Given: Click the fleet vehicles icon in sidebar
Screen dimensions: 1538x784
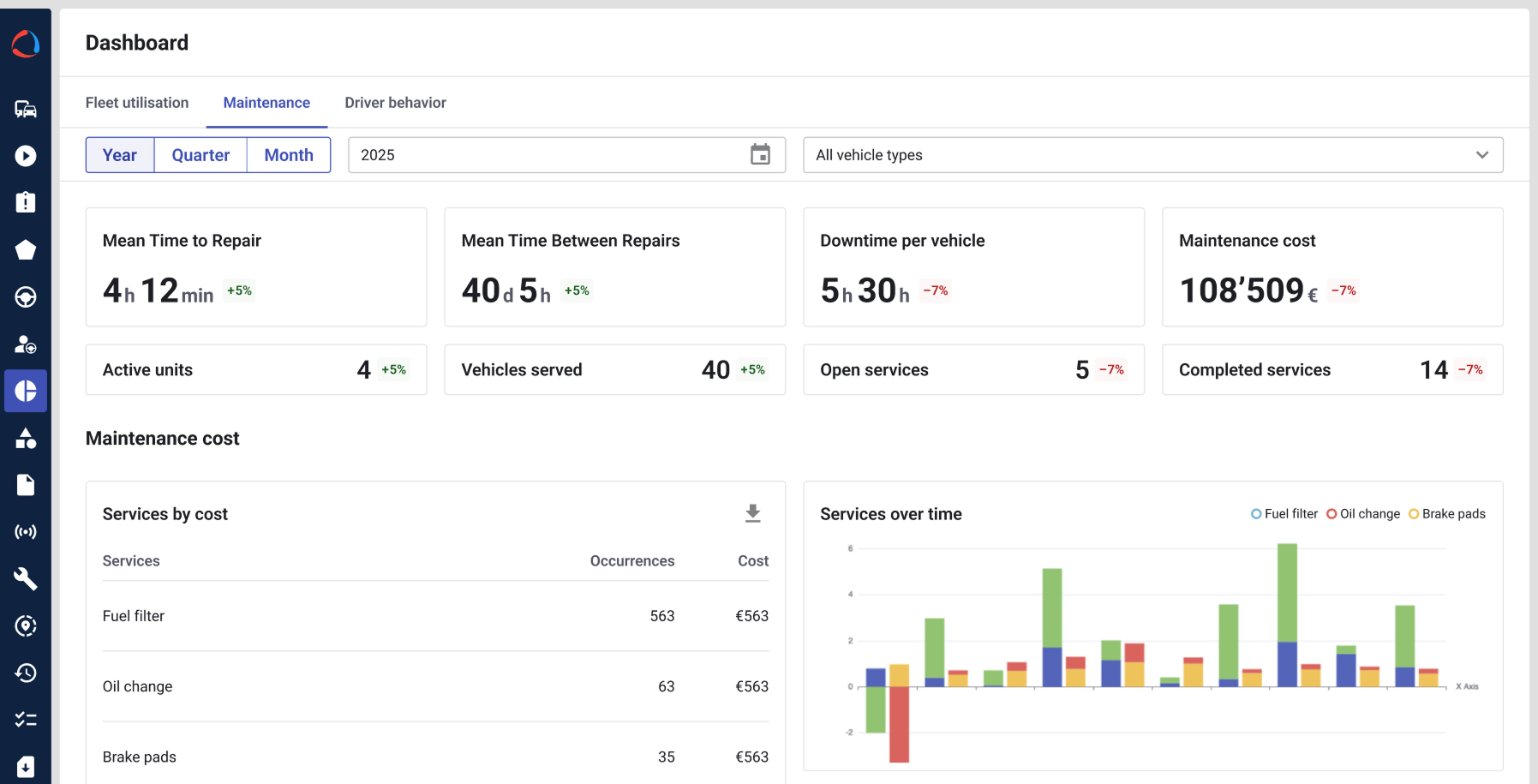Looking at the screenshot, I should [x=26, y=109].
